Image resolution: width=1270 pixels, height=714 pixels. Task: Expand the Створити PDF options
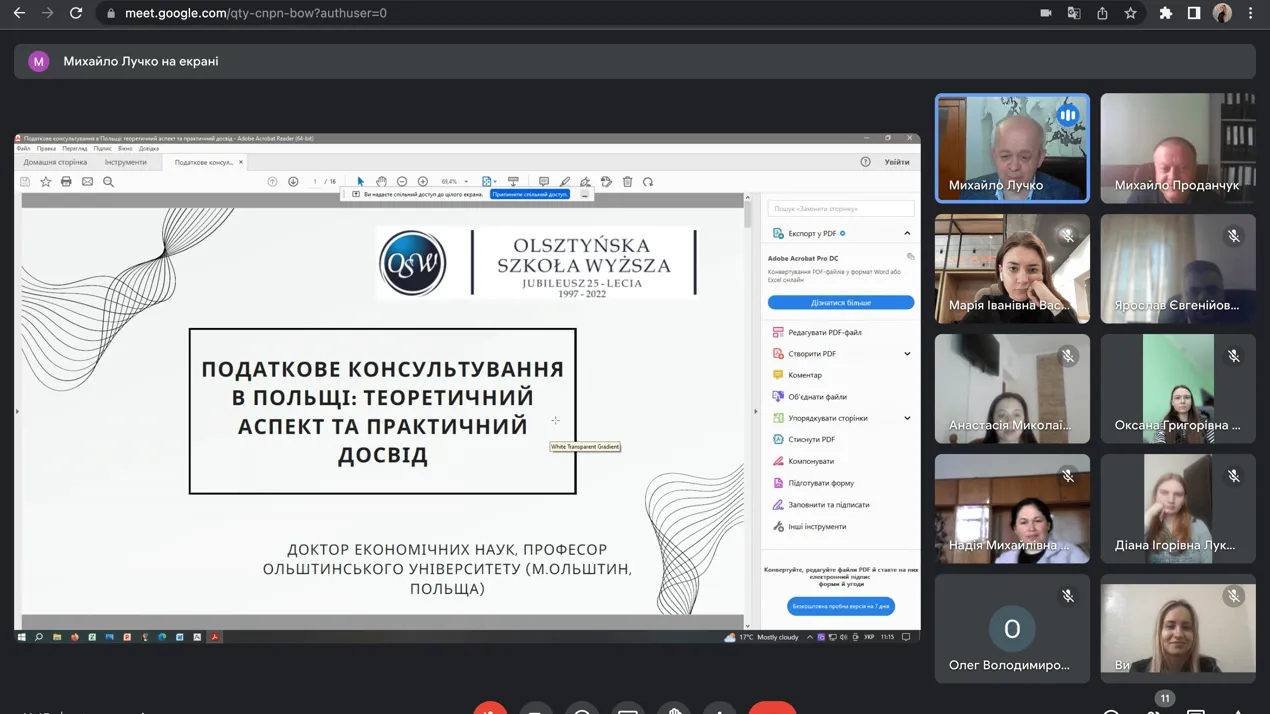907,354
